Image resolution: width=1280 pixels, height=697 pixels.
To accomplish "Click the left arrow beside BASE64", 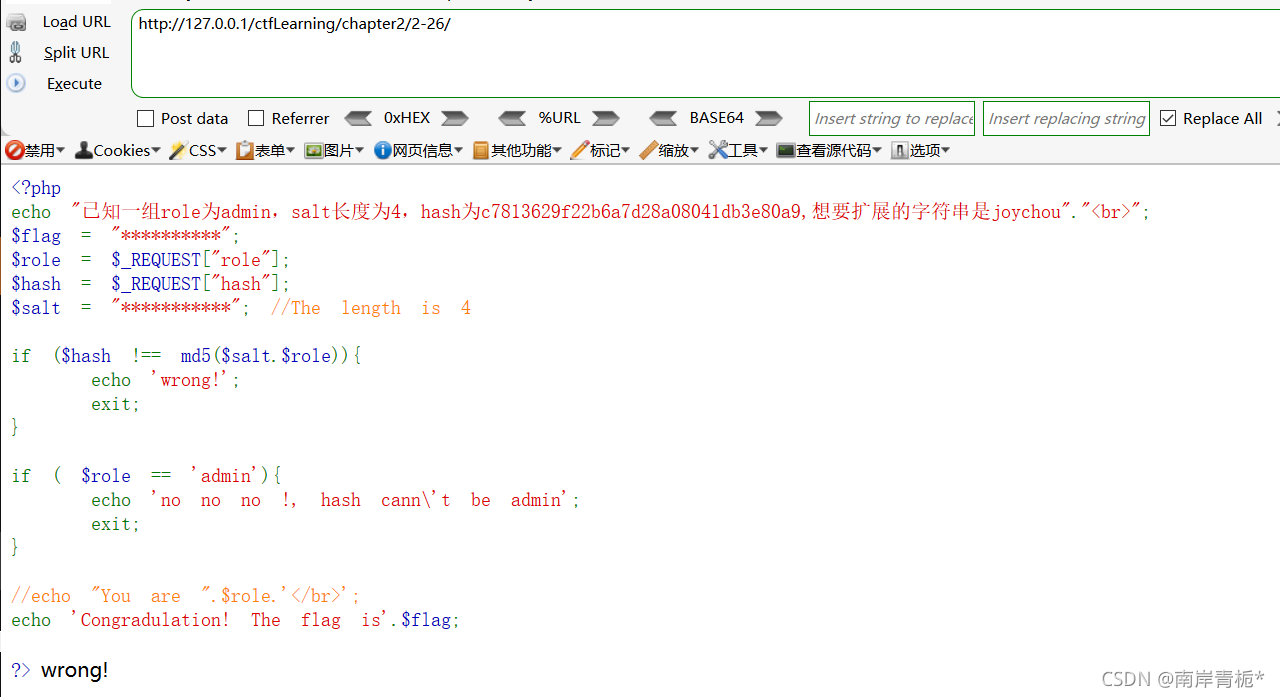I will 663,118.
